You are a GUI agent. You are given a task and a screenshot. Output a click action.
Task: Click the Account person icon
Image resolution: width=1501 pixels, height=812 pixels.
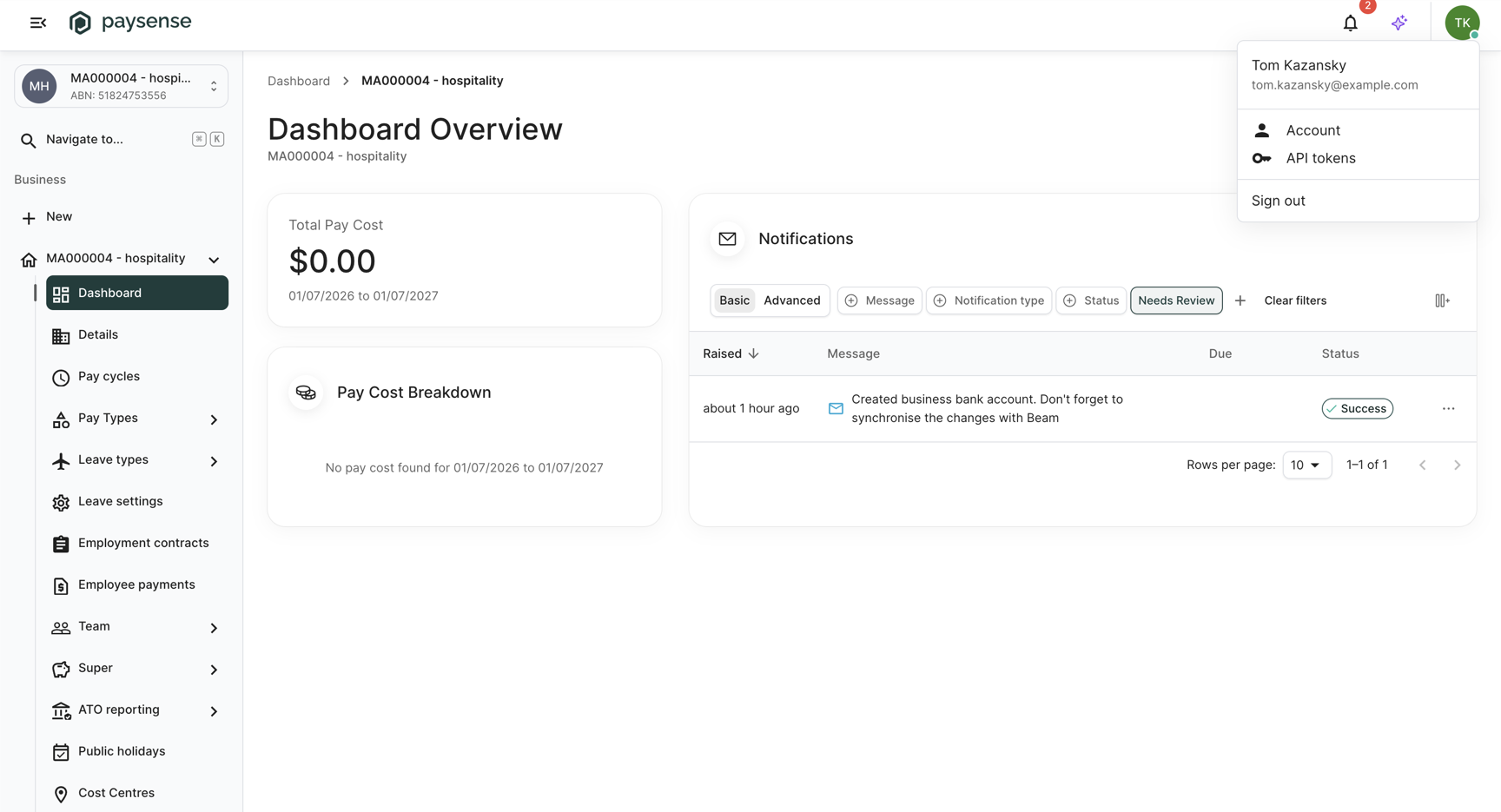1261,130
